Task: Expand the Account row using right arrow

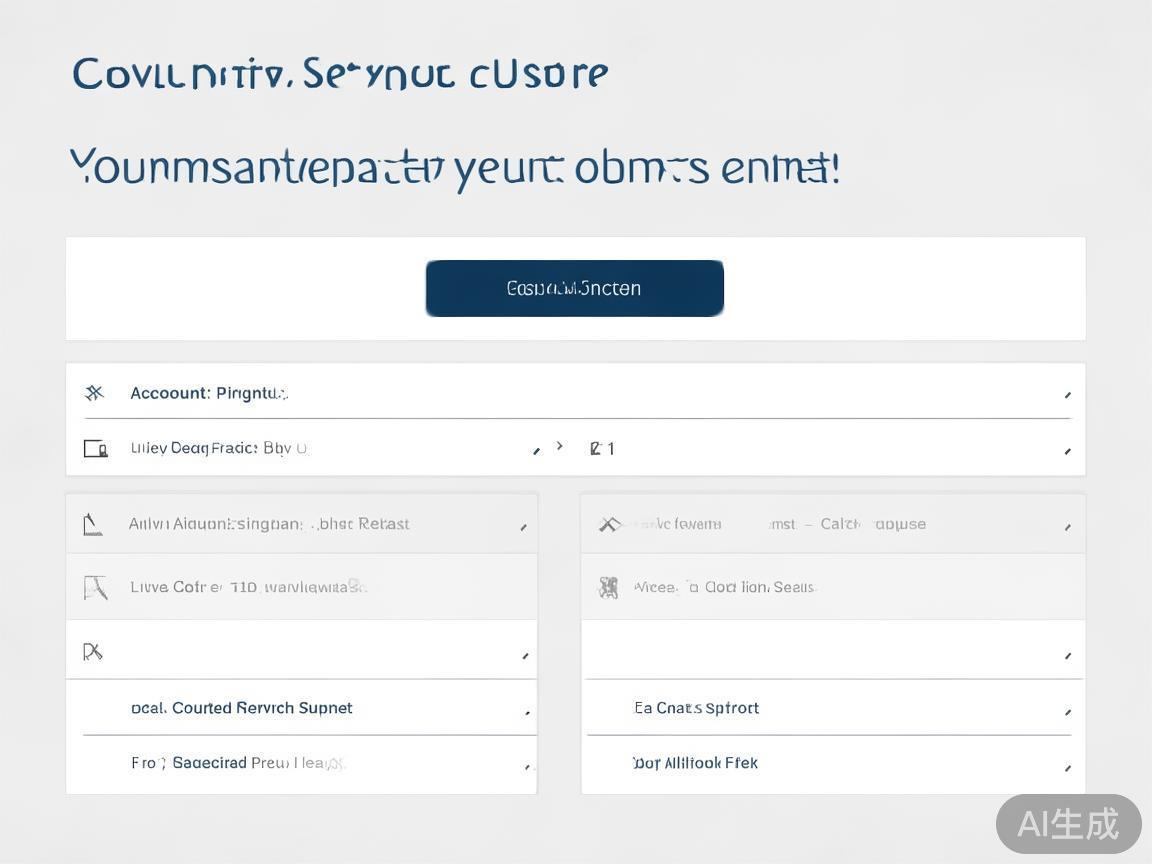Action: 1067,395
